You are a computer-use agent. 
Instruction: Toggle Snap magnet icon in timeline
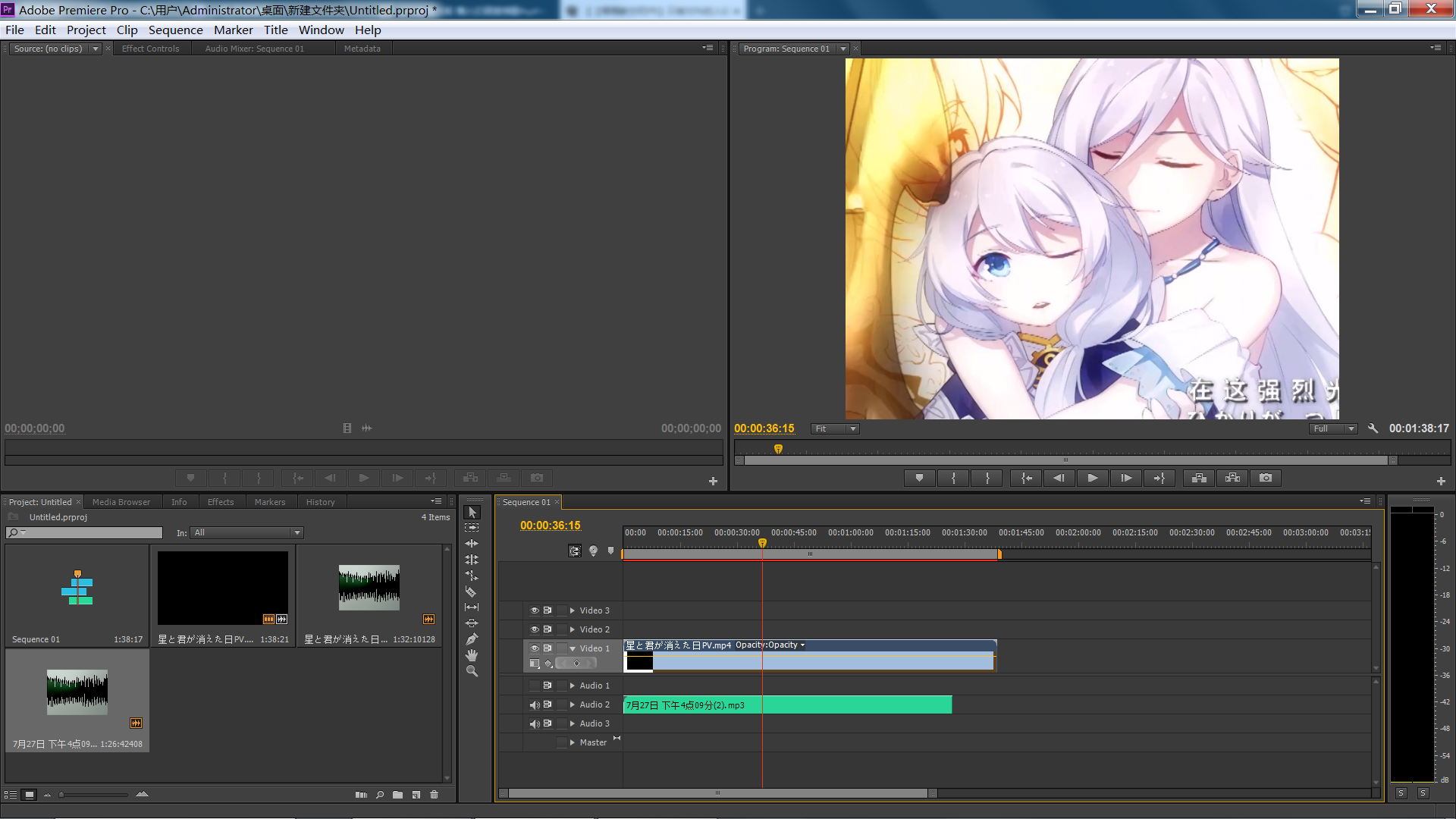point(575,551)
